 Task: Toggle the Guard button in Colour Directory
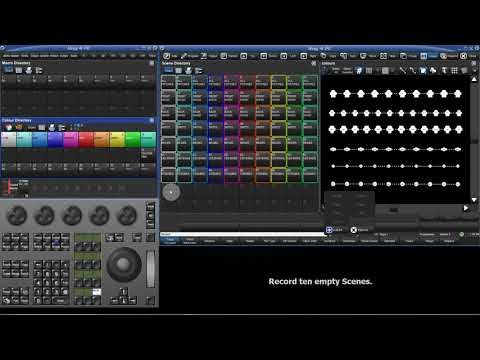(x=32, y=128)
